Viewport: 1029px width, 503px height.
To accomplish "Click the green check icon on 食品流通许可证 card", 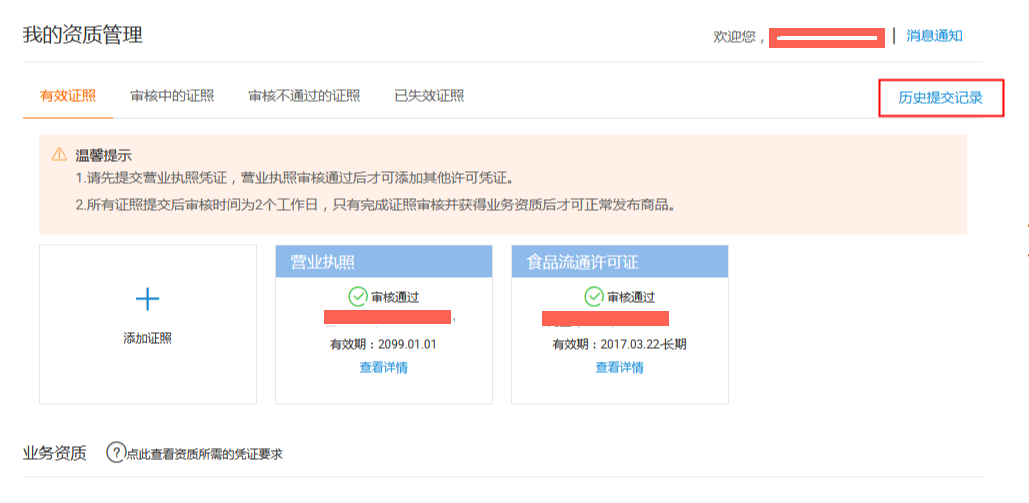I will point(593,296).
